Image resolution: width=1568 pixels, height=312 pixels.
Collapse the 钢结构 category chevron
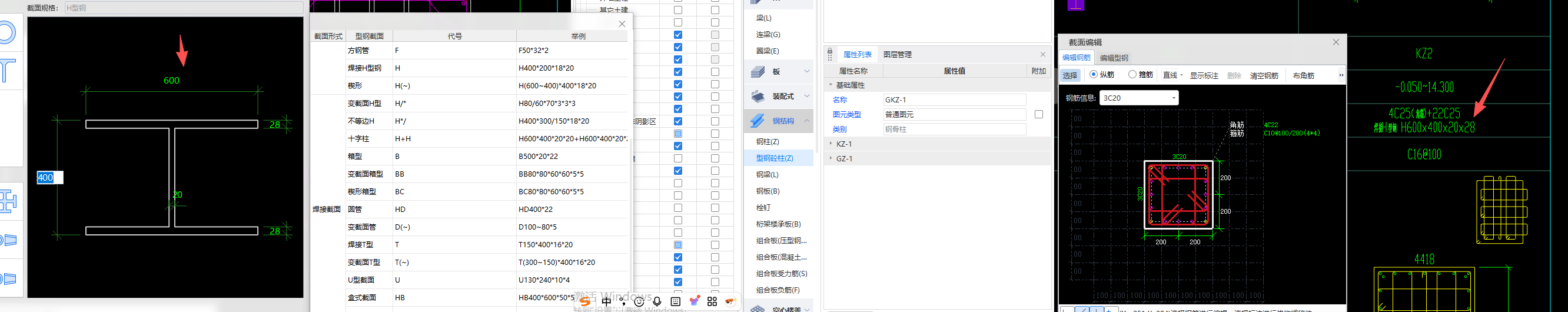click(807, 121)
